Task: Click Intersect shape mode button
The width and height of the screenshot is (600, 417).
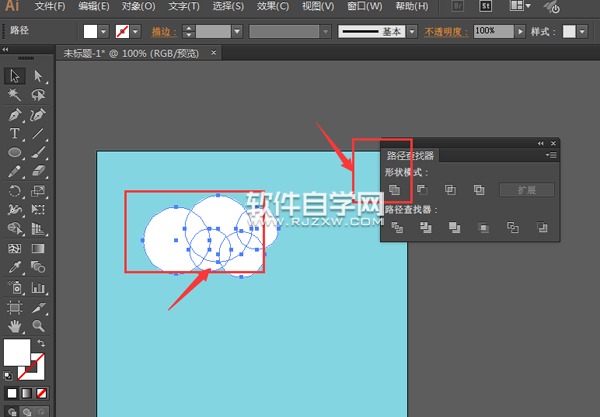Action: pos(450,190)
